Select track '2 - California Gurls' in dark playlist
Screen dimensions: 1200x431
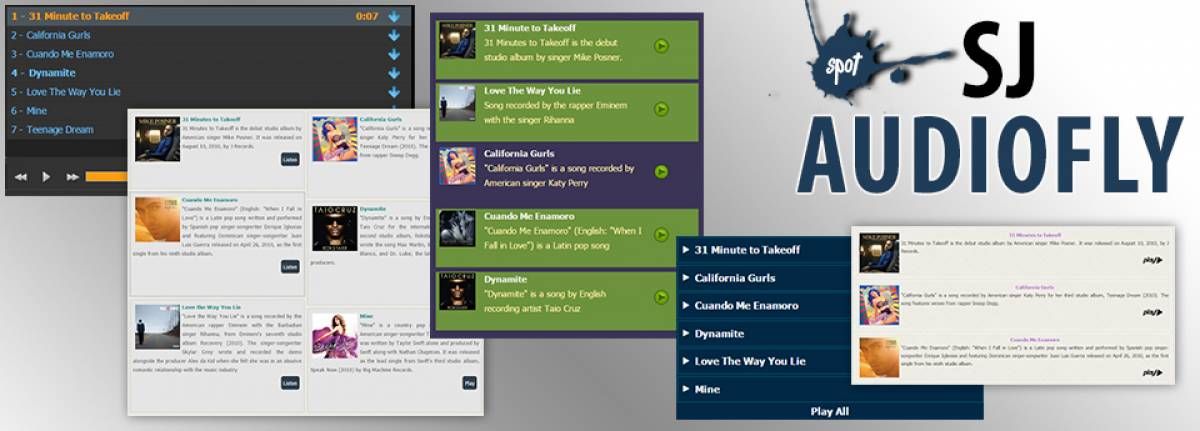pos(51,35)
